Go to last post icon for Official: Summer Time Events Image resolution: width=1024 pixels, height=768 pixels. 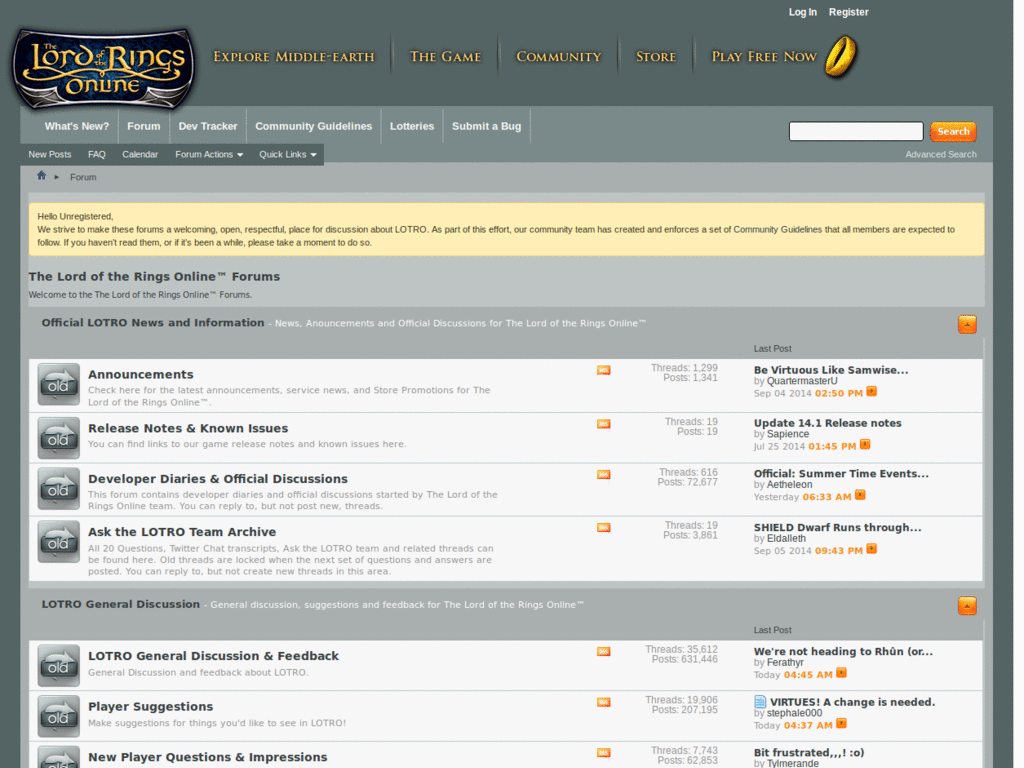[x=860, y=496]
